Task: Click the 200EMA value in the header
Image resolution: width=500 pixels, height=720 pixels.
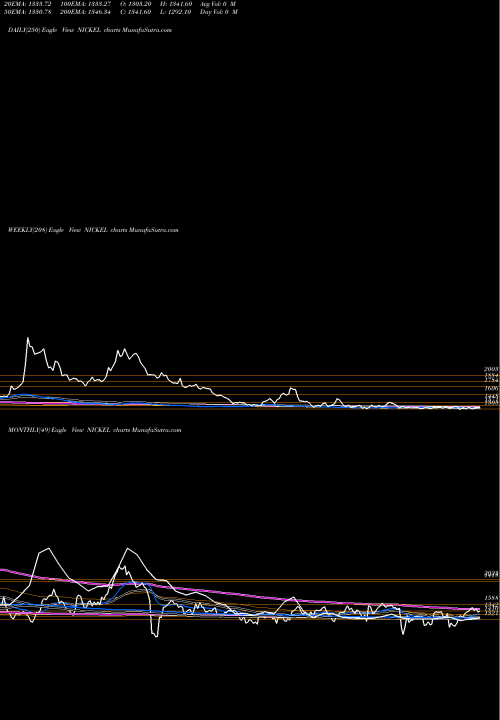Action: click(85, 12)
